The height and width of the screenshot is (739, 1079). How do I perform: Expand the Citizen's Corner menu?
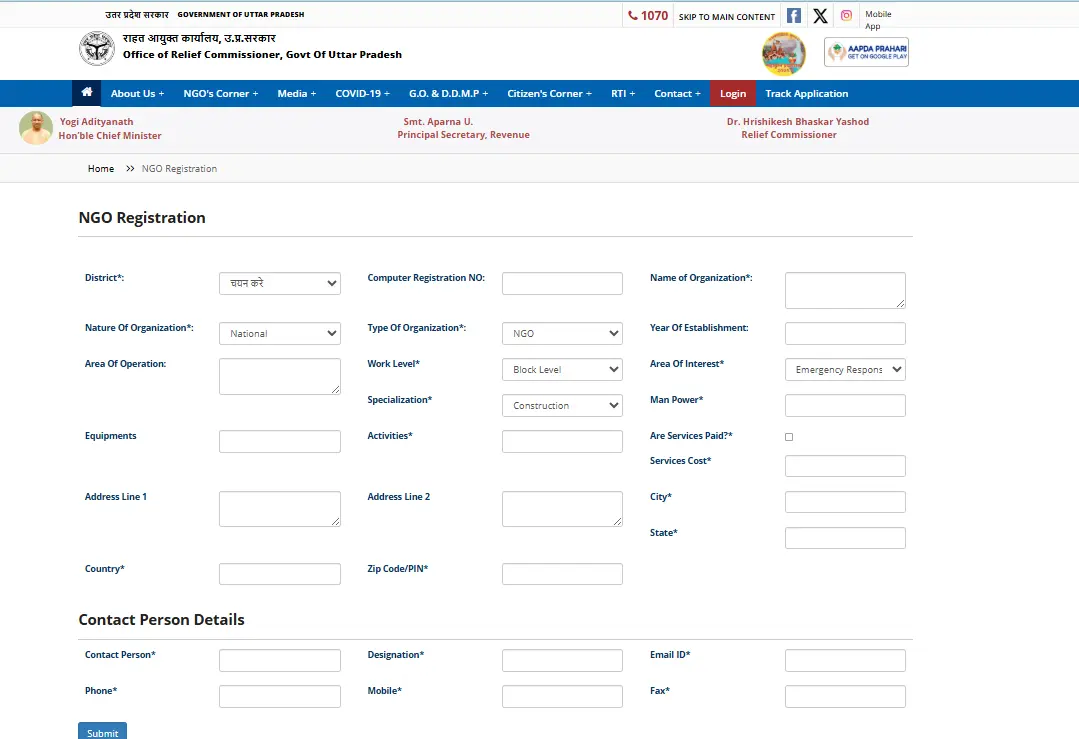(549, 94)
